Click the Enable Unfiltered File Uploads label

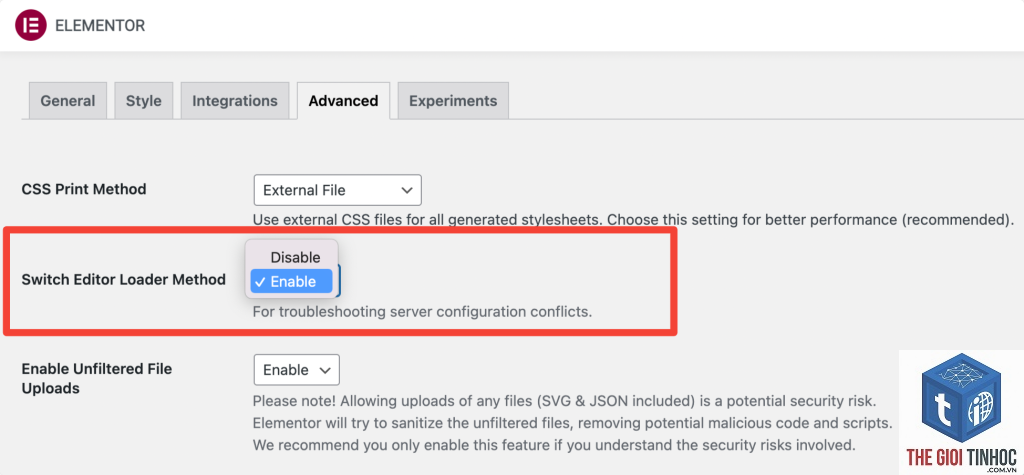[97, 378]
